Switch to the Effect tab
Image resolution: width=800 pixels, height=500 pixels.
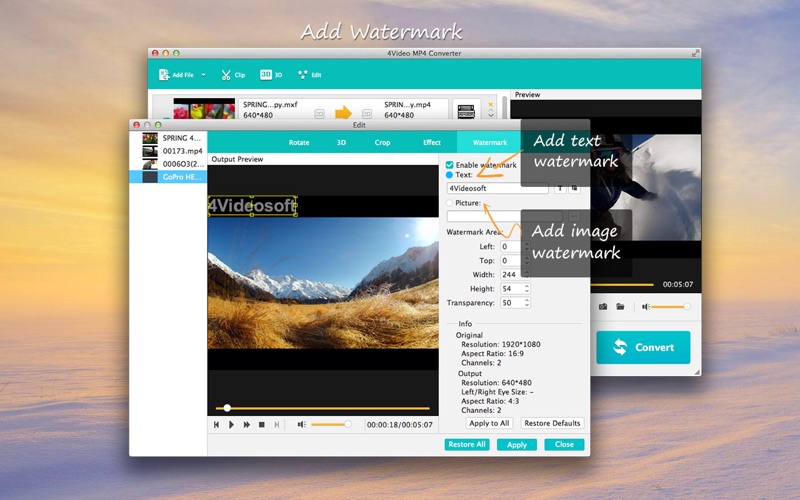(x=432, y=142)
